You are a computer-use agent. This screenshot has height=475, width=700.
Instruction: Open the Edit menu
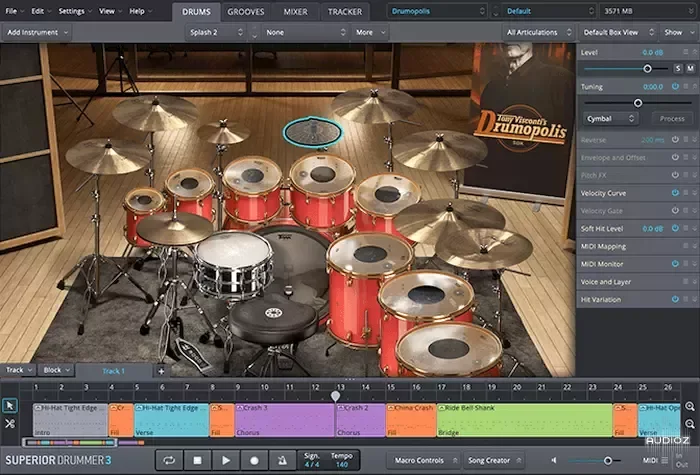tap(41, 11)
